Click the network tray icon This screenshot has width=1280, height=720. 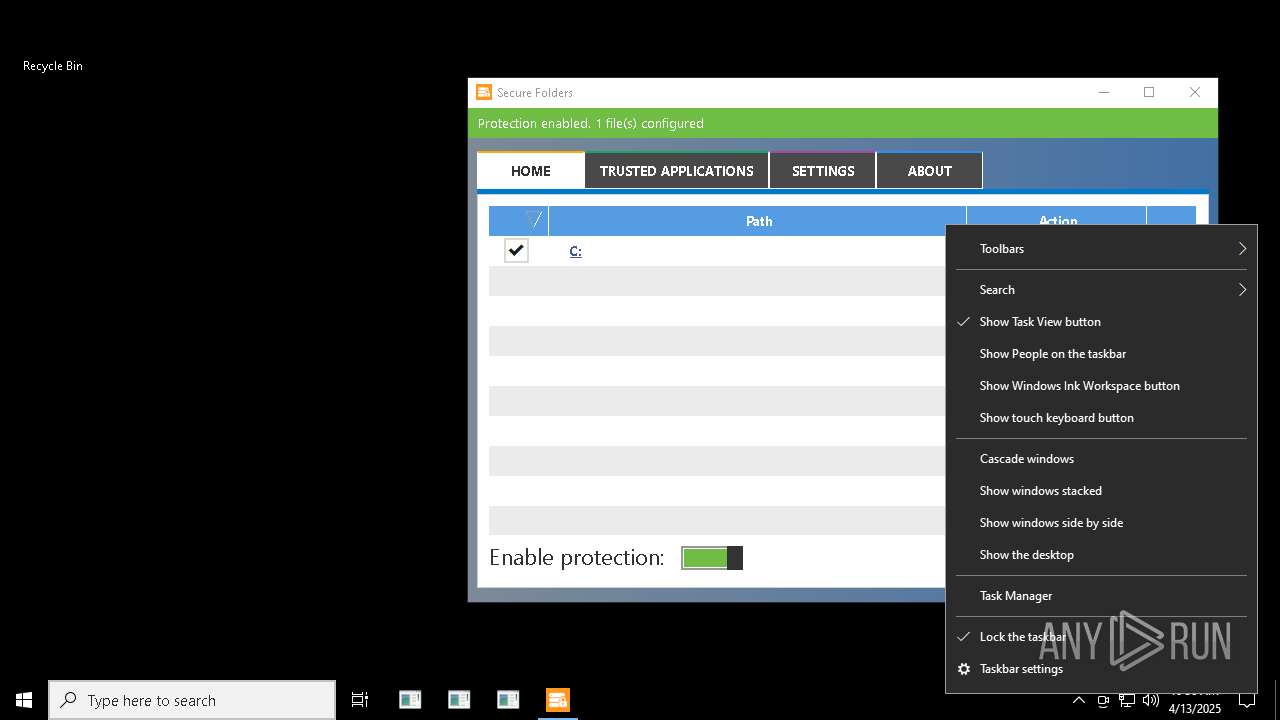point(1127,700)
